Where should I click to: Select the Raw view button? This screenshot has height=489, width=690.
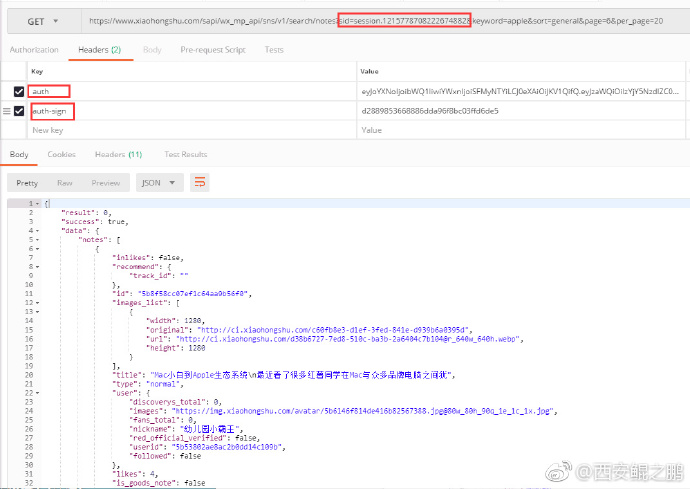(65, 183)
